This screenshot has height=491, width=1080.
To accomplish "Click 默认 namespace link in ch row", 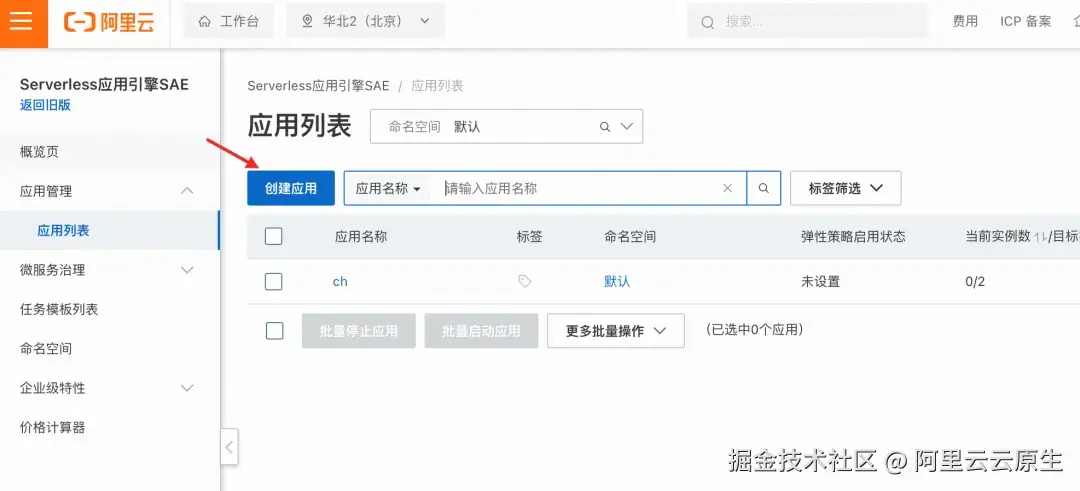I will 617,281.
